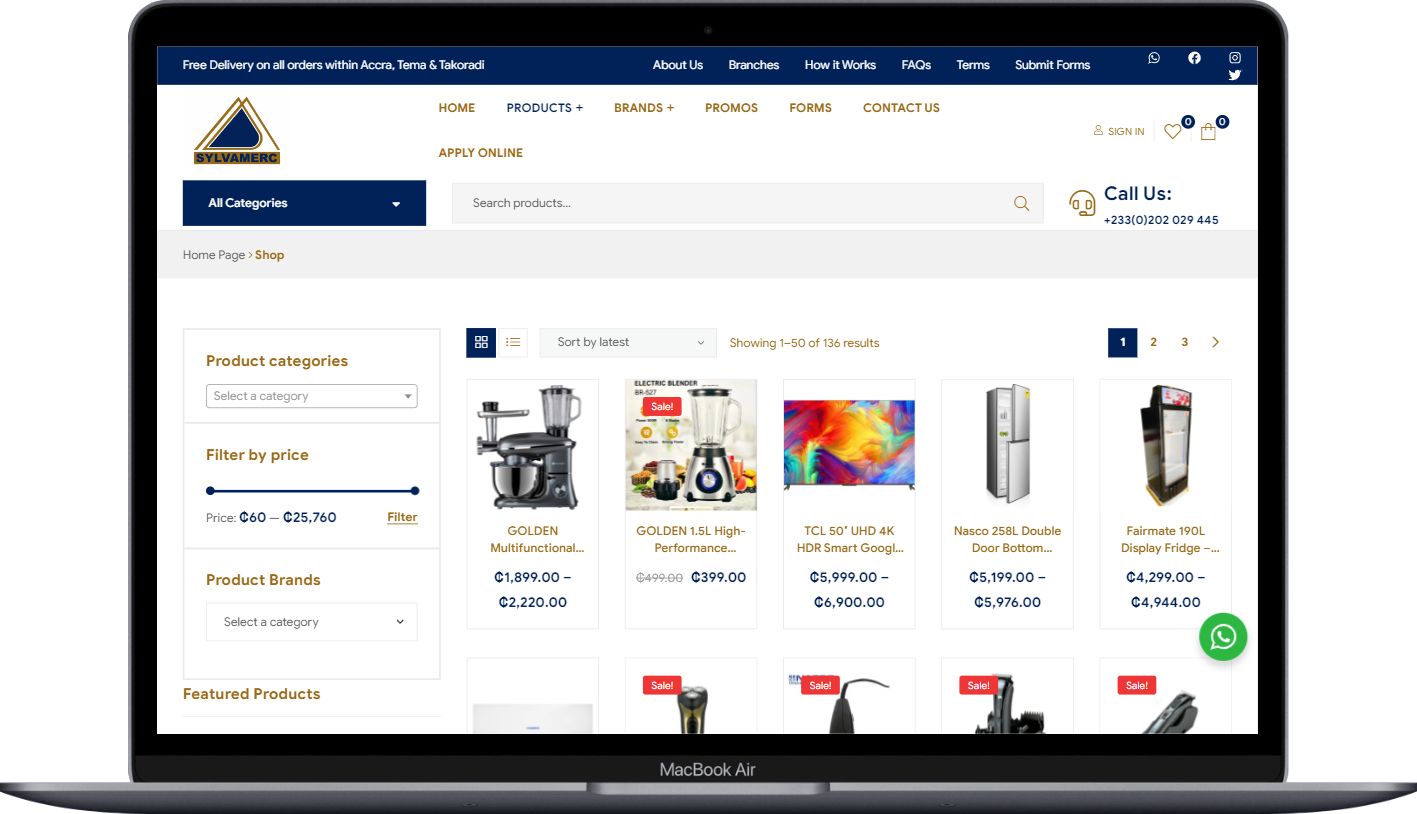Go to results page 3
1417x814 pixels.
(1184, 342)
